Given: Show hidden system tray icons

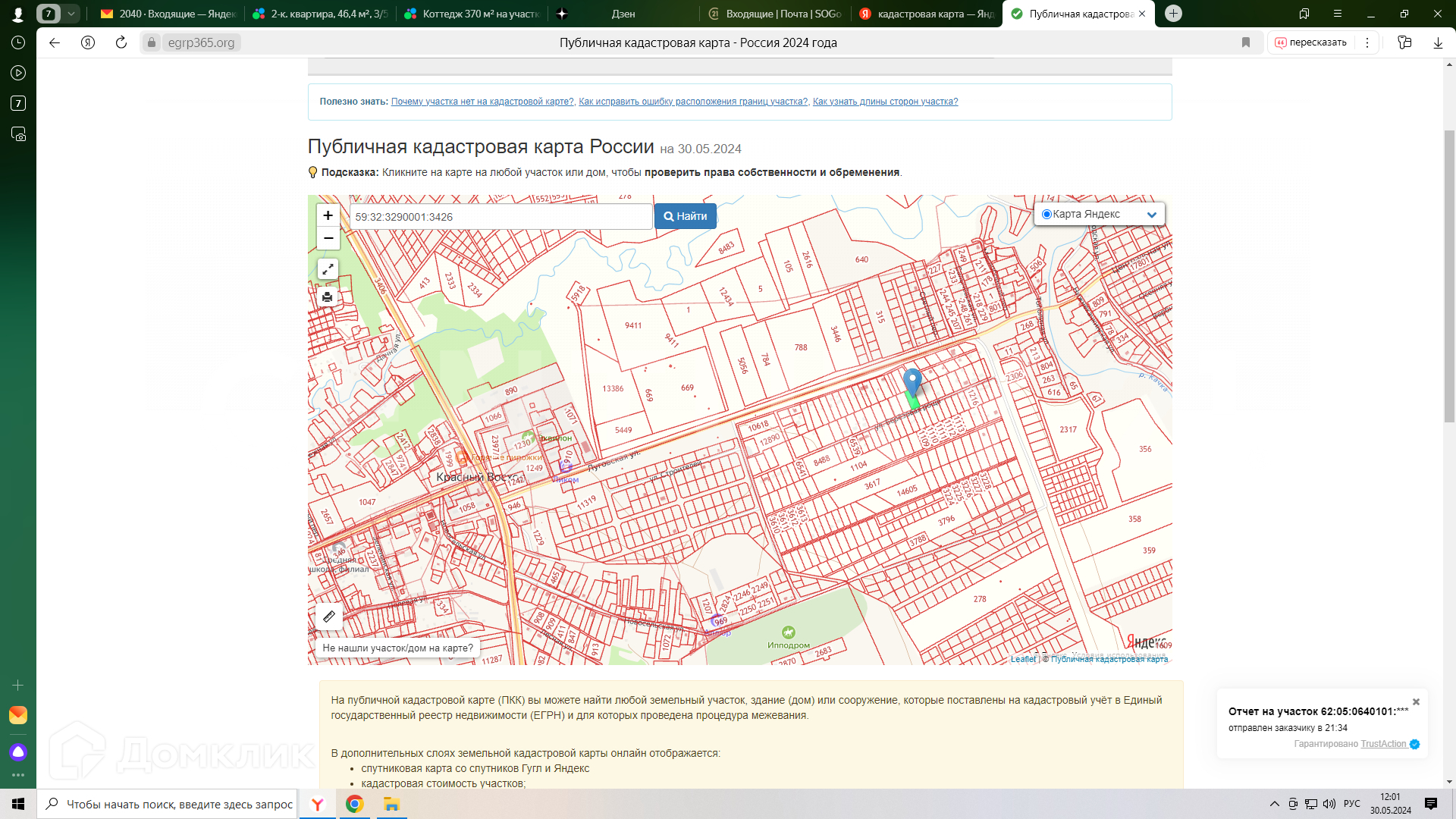Looking at the screenshot, I should click(1274, 804).
